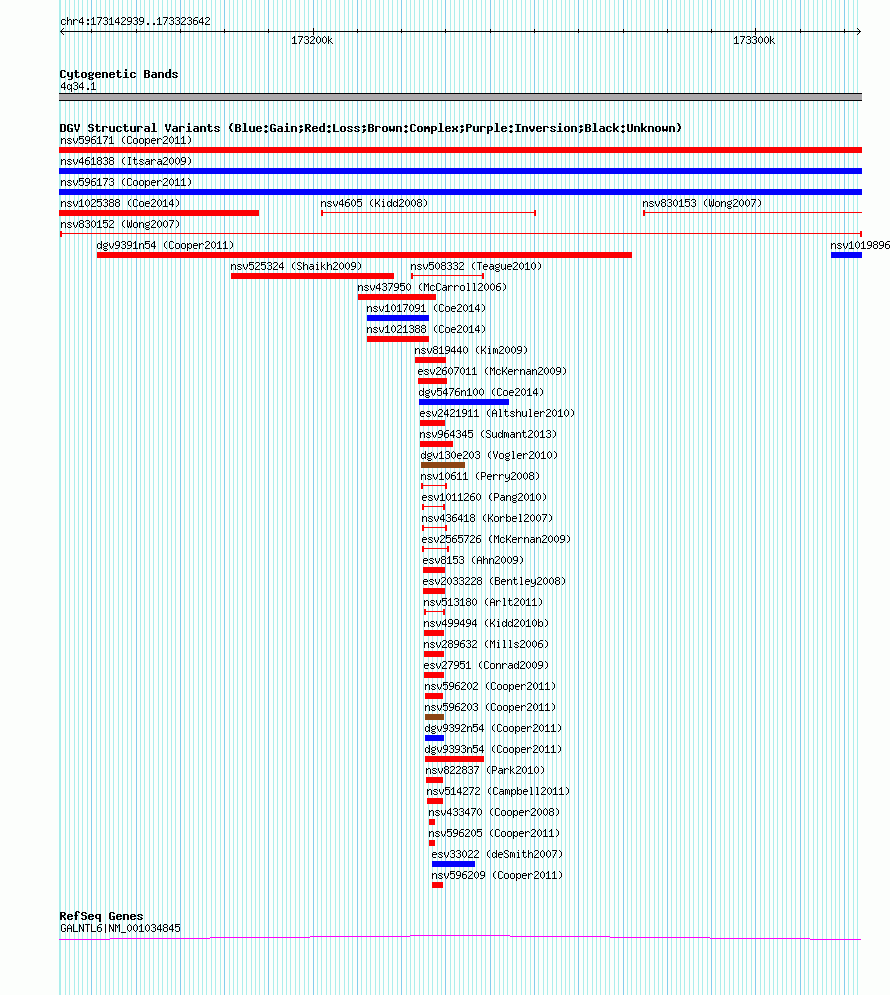Click the 4q34.1 cytogenetic band label

pyautogui.click(x=78, y=86)
